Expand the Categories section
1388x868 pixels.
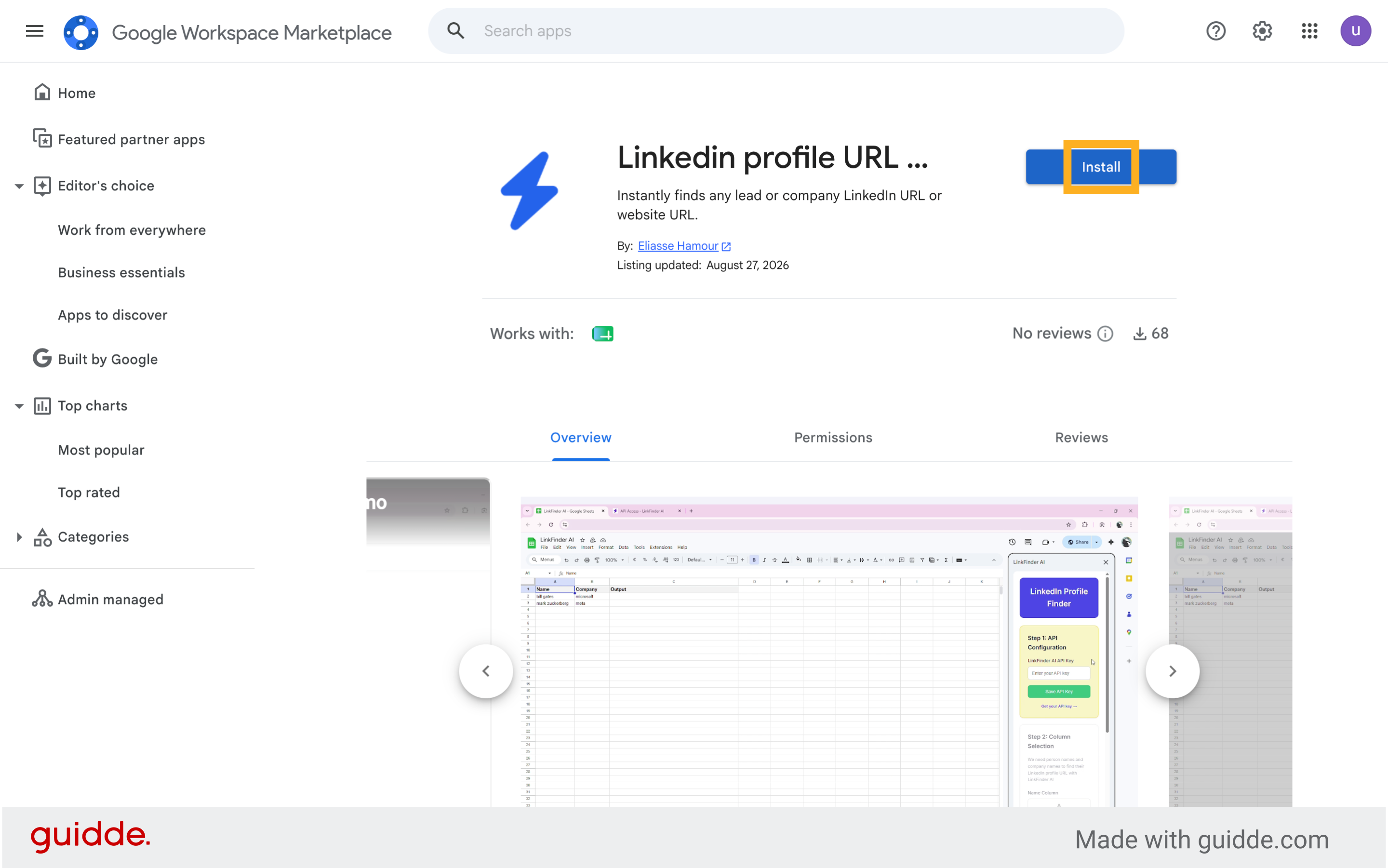tap(19, 537)
